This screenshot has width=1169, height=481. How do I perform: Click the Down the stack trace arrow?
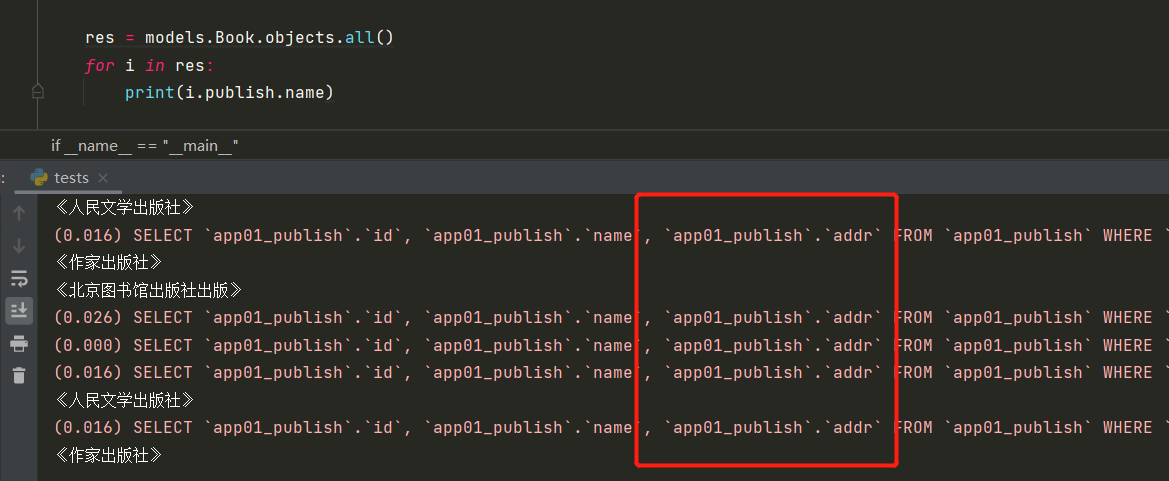point(19,246)
